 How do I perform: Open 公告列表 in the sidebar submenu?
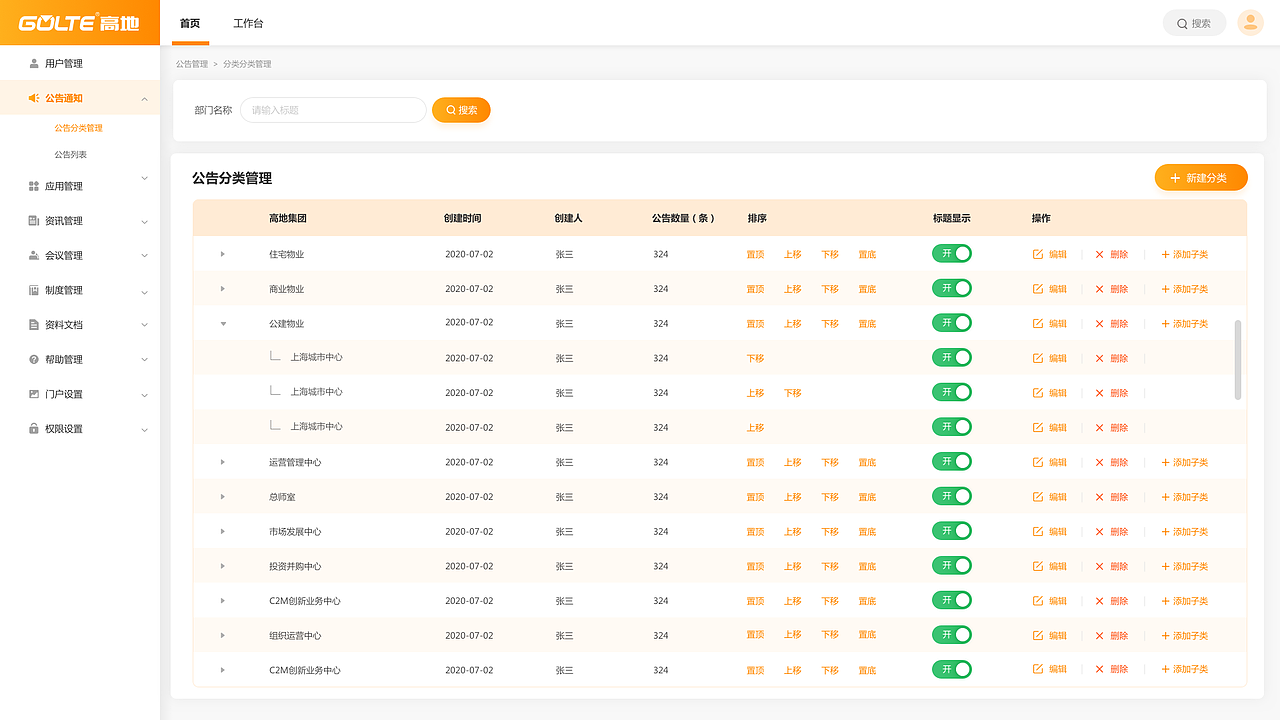click(x=71, y=155)
